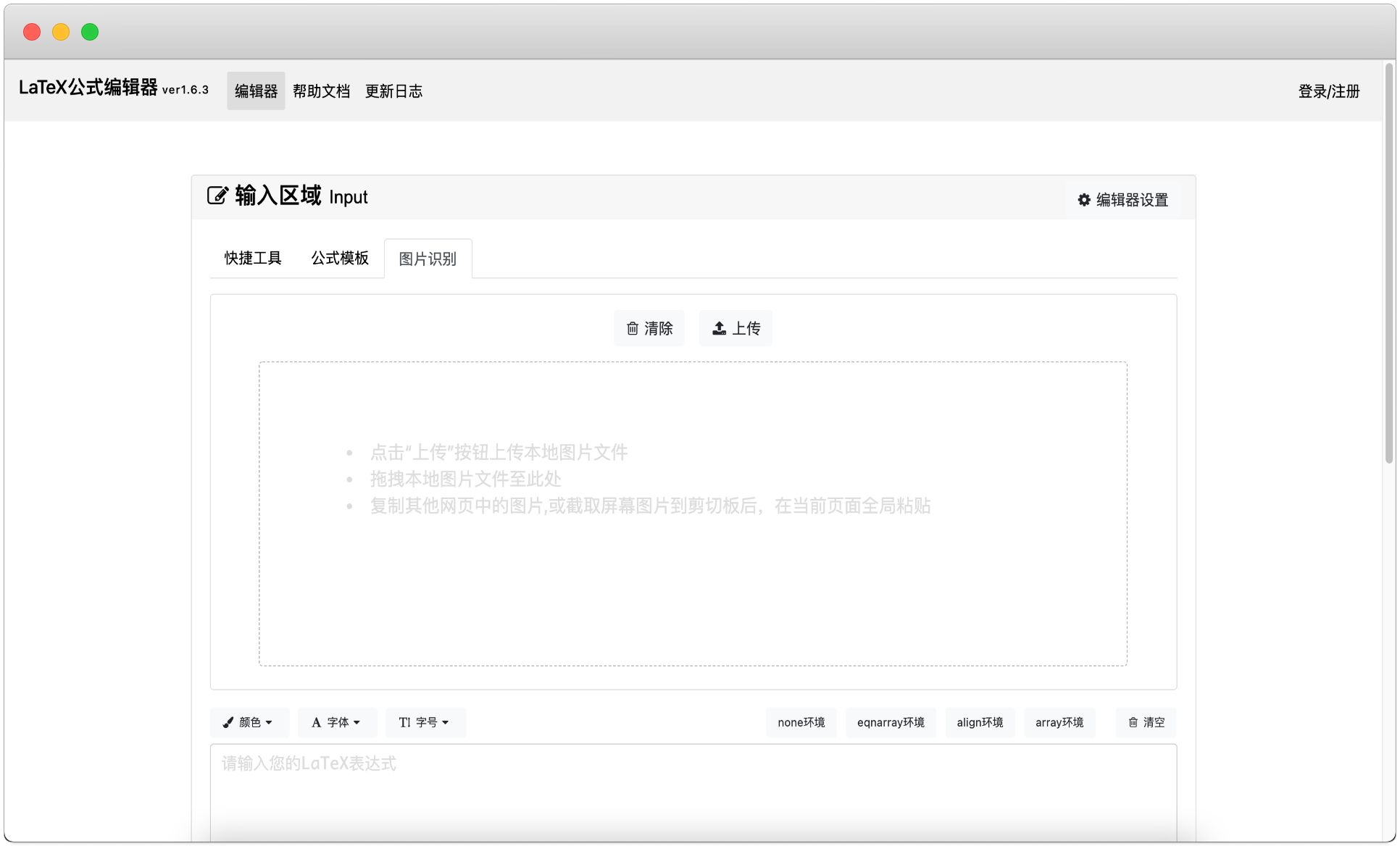Switch to the 公式模板 tab

click(x=340, y=258)
